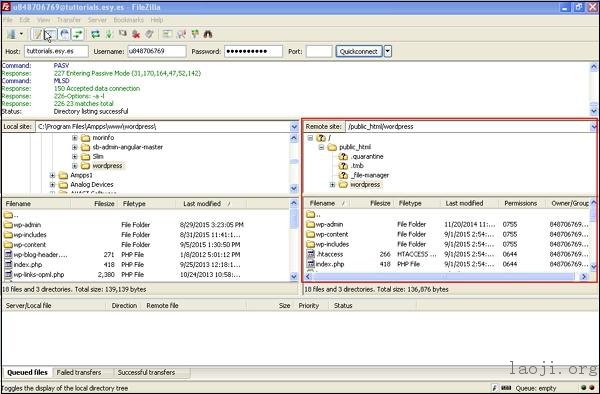Toggle the remote directory tree display
The width and height of the screenshot is (600, 394).
[x=65, y=34]
